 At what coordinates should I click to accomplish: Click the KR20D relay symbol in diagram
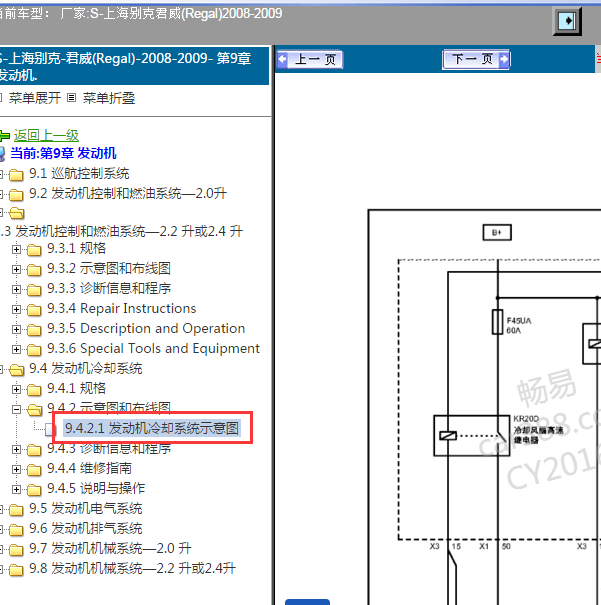tap(472, 436)
